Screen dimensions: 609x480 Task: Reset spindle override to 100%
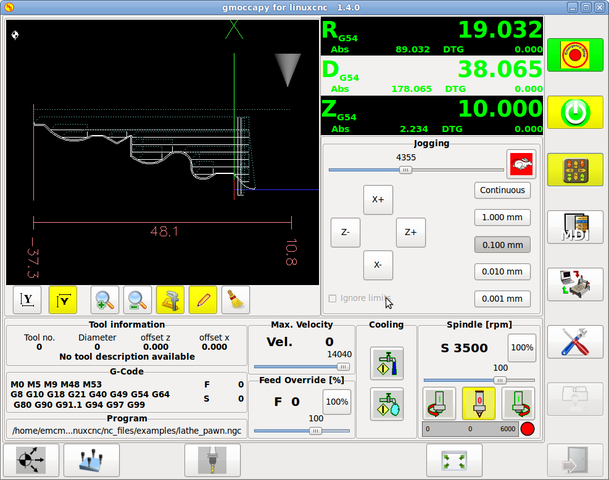[521, 349]
